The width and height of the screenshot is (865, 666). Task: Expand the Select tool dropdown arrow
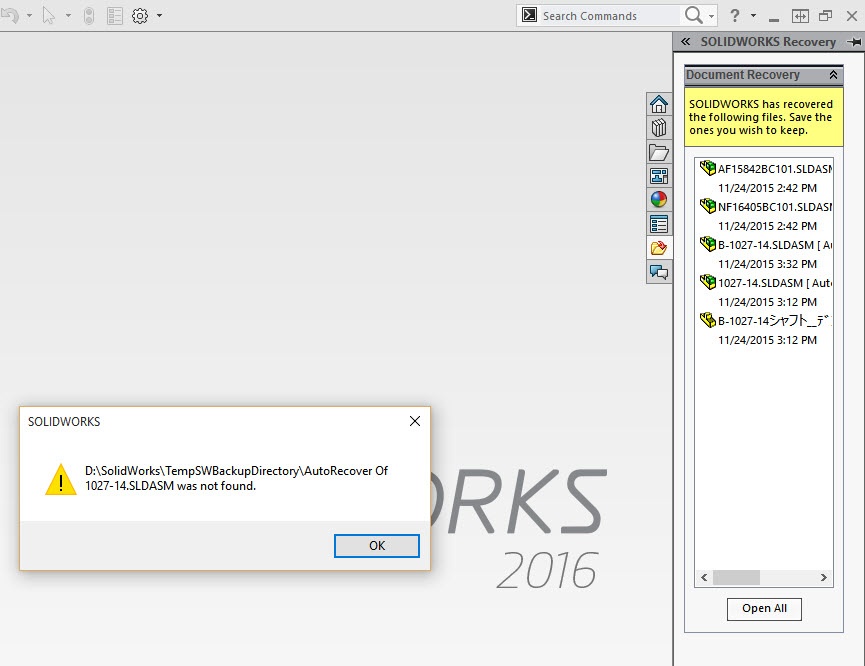[68, 15]
